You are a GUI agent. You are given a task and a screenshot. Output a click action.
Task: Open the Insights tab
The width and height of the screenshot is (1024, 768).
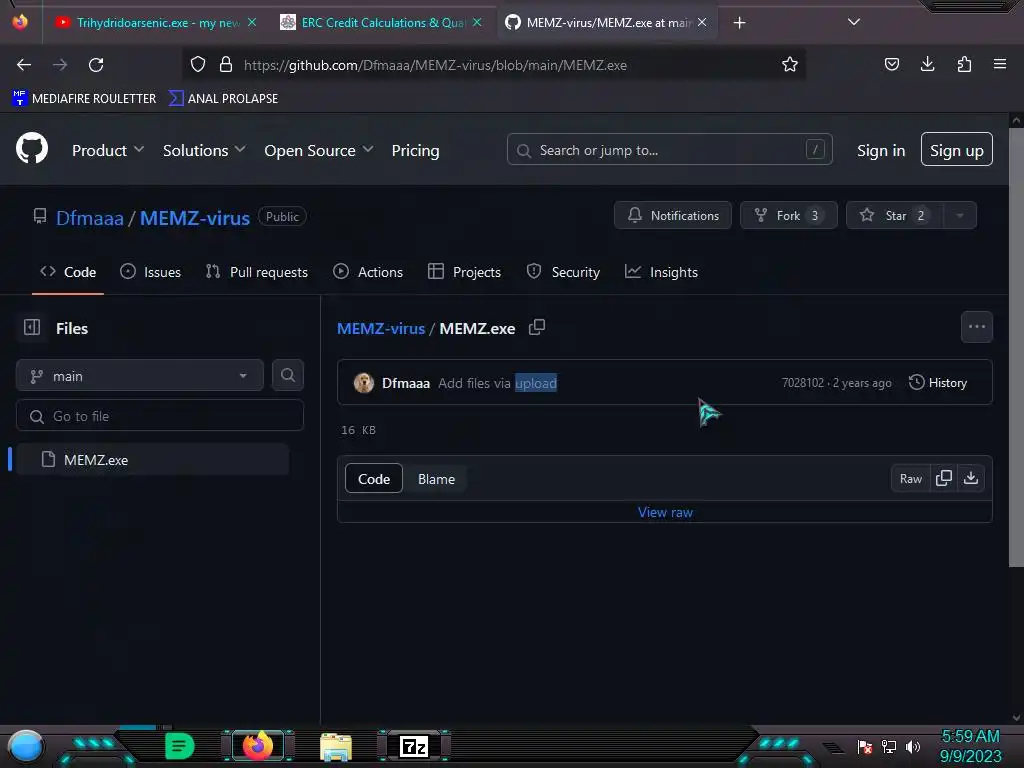pos(661,272)
